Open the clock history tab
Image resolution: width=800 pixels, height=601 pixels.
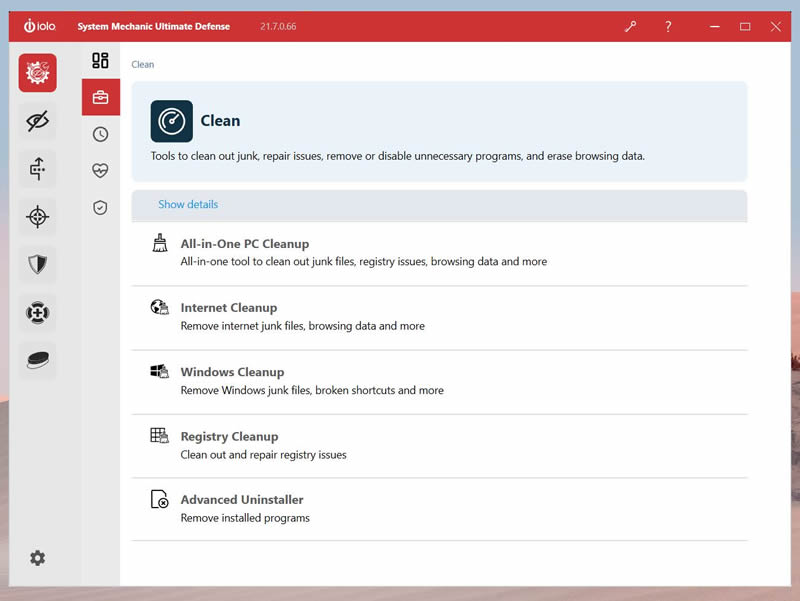point(101,134)
